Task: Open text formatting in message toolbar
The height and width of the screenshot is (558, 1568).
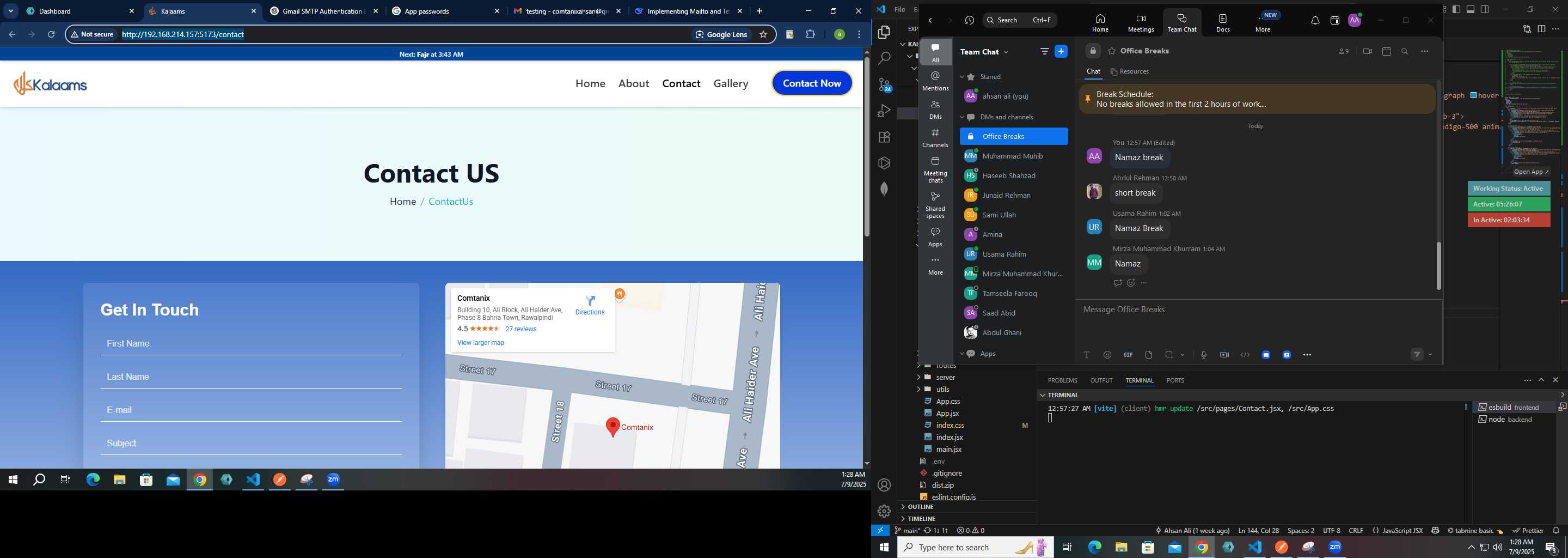Action: point(1087,355)
